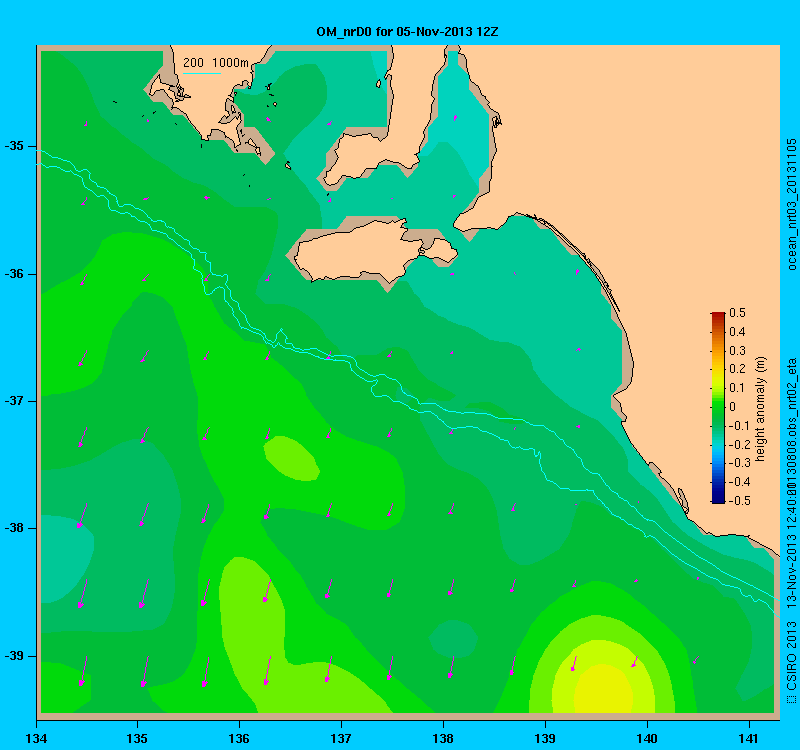Viewport: 800px width, 750px height.
Task: Click the 0.1 value on the color scale
Action: pos(737,388)
